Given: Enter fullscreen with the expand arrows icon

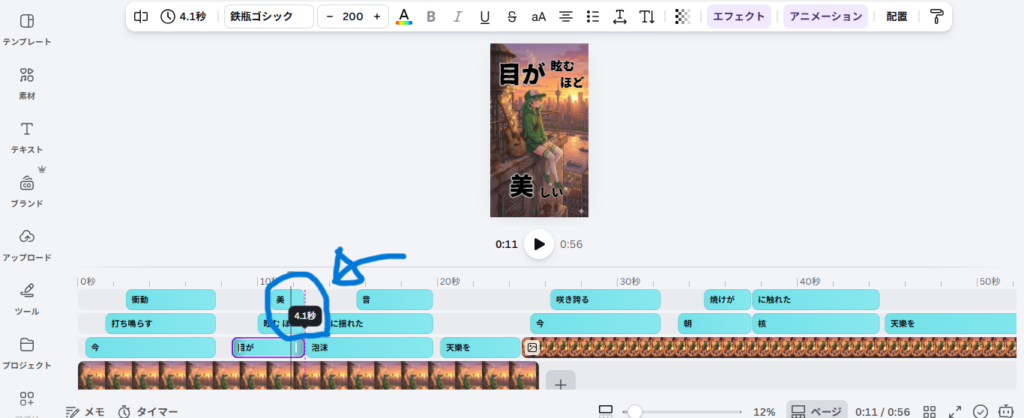Looking at the screenshot, I should (x=955, y=412).
